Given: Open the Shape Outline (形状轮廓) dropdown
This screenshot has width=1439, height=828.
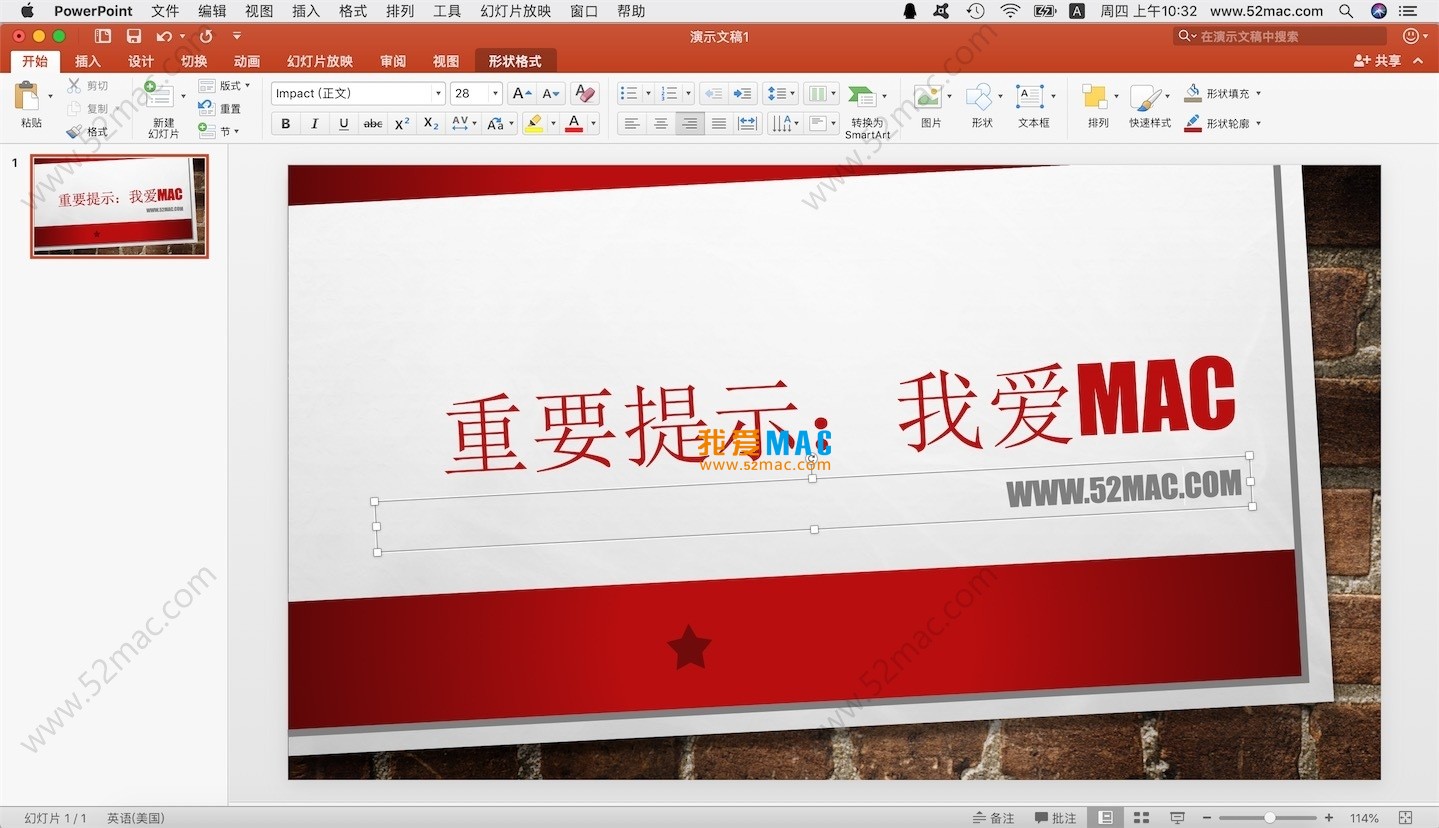Looking at the screenshot, I should tap(1258, 124).
